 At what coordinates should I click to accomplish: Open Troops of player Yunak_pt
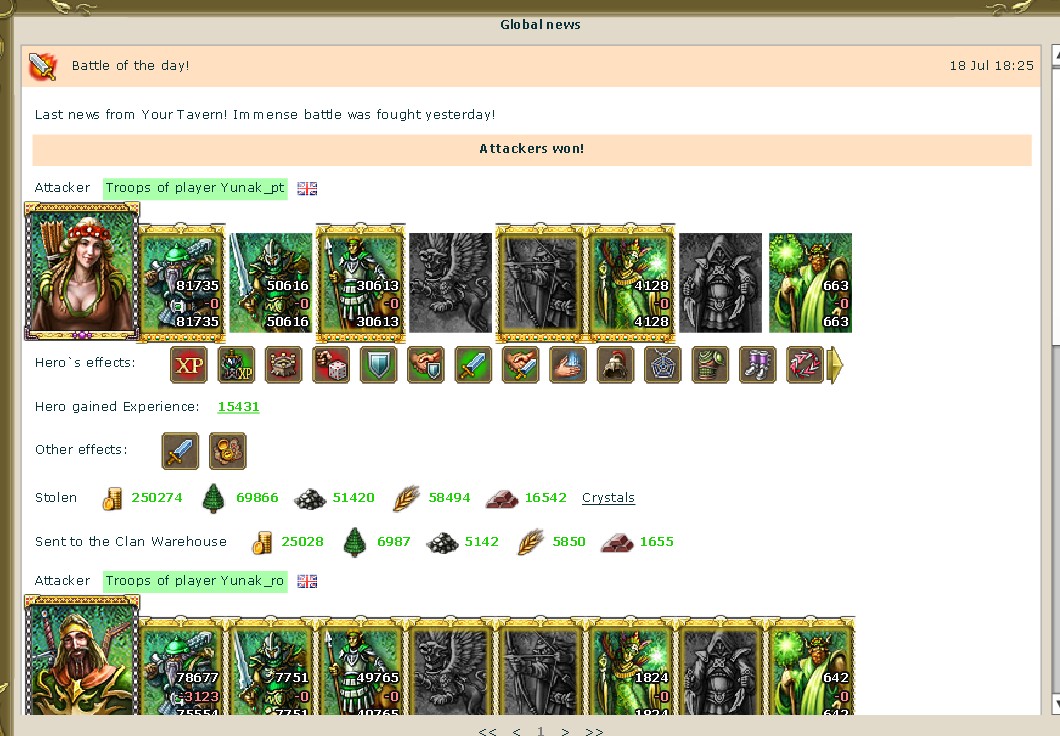(x=195, y=188)
